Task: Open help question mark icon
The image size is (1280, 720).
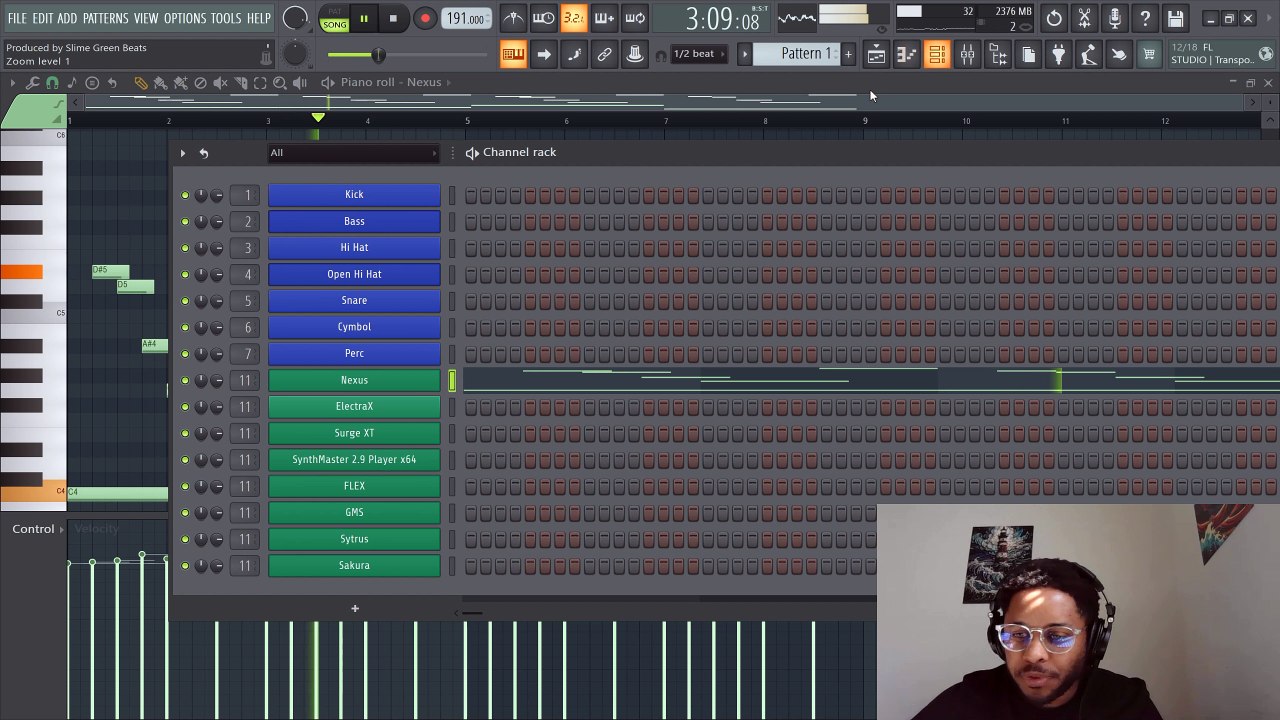Action: click(x=1145, y=18)
